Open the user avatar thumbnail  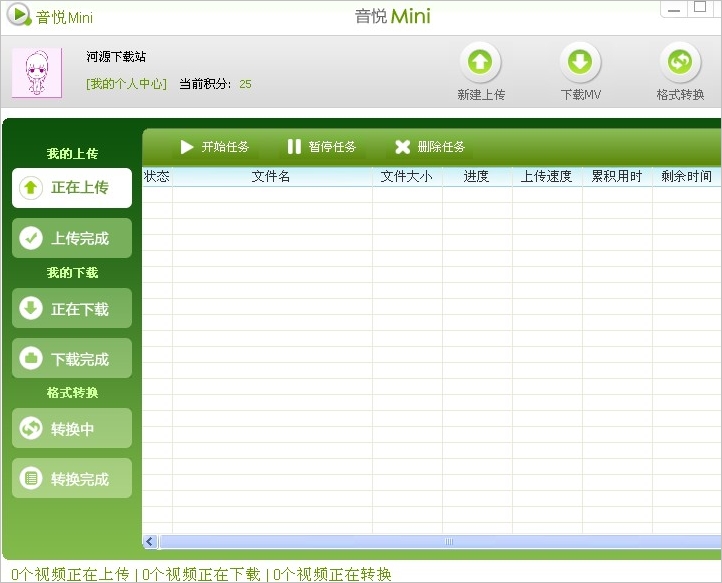tap(37, 73)
